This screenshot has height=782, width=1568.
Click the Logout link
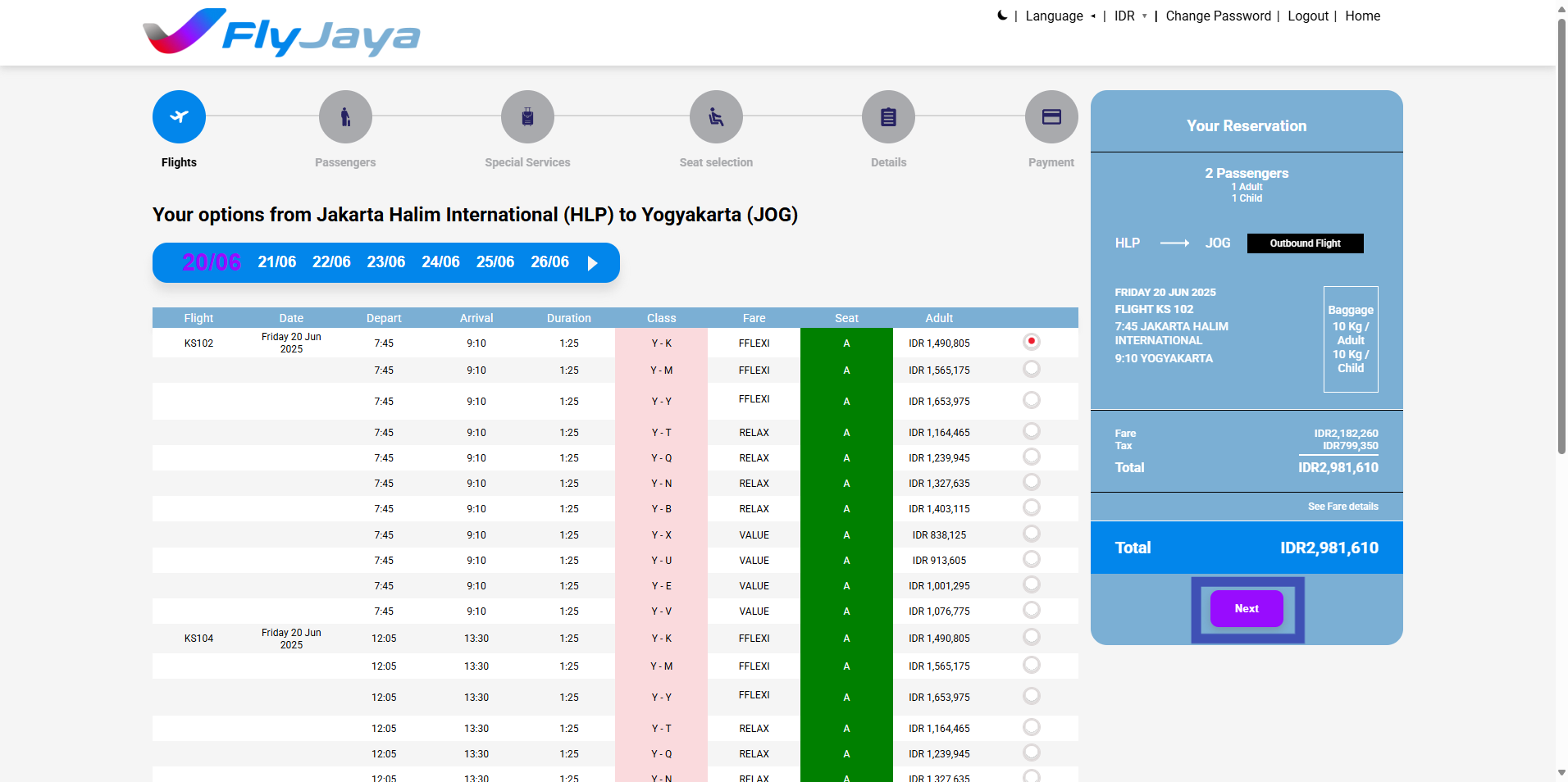[x=1308, y=16]
